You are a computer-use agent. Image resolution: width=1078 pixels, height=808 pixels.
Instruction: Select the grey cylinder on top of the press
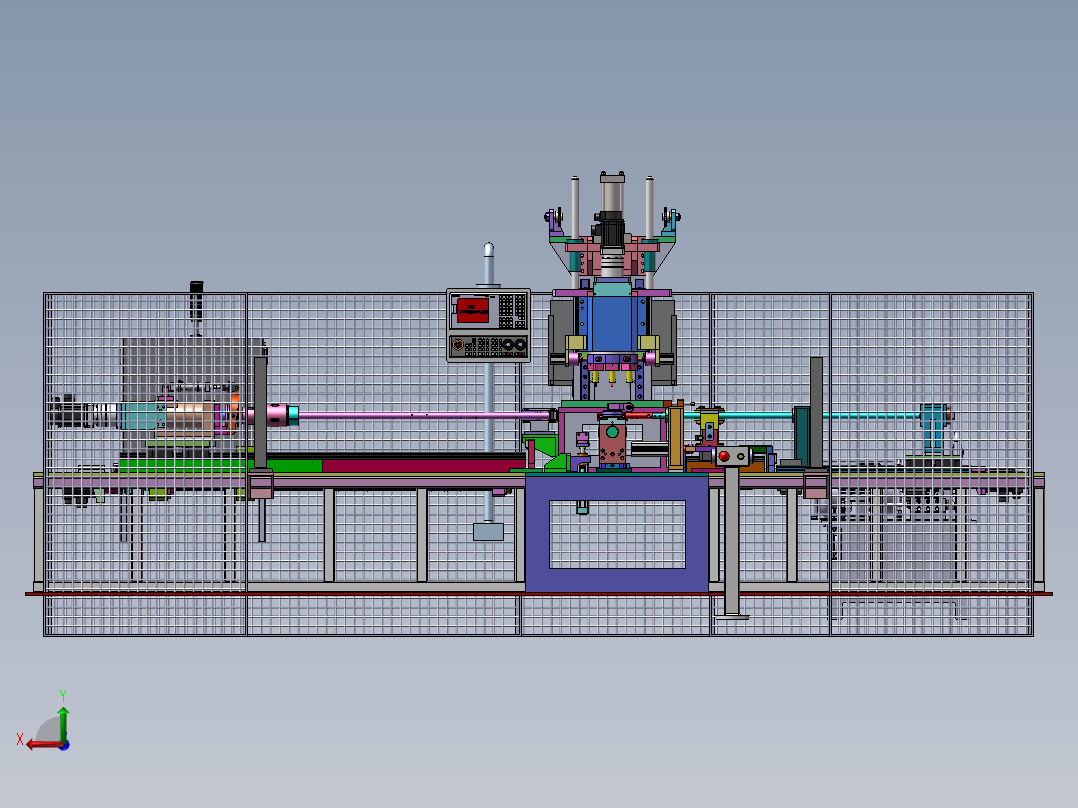coord(612,193)
